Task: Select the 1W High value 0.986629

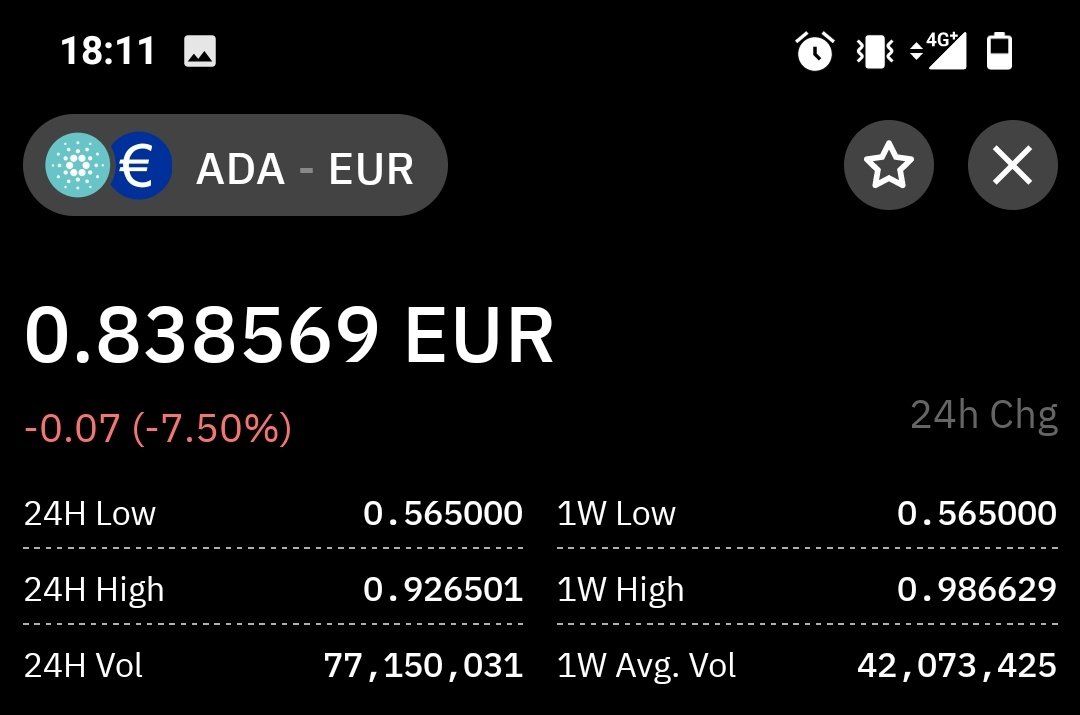Action: (x=977, y=590)
